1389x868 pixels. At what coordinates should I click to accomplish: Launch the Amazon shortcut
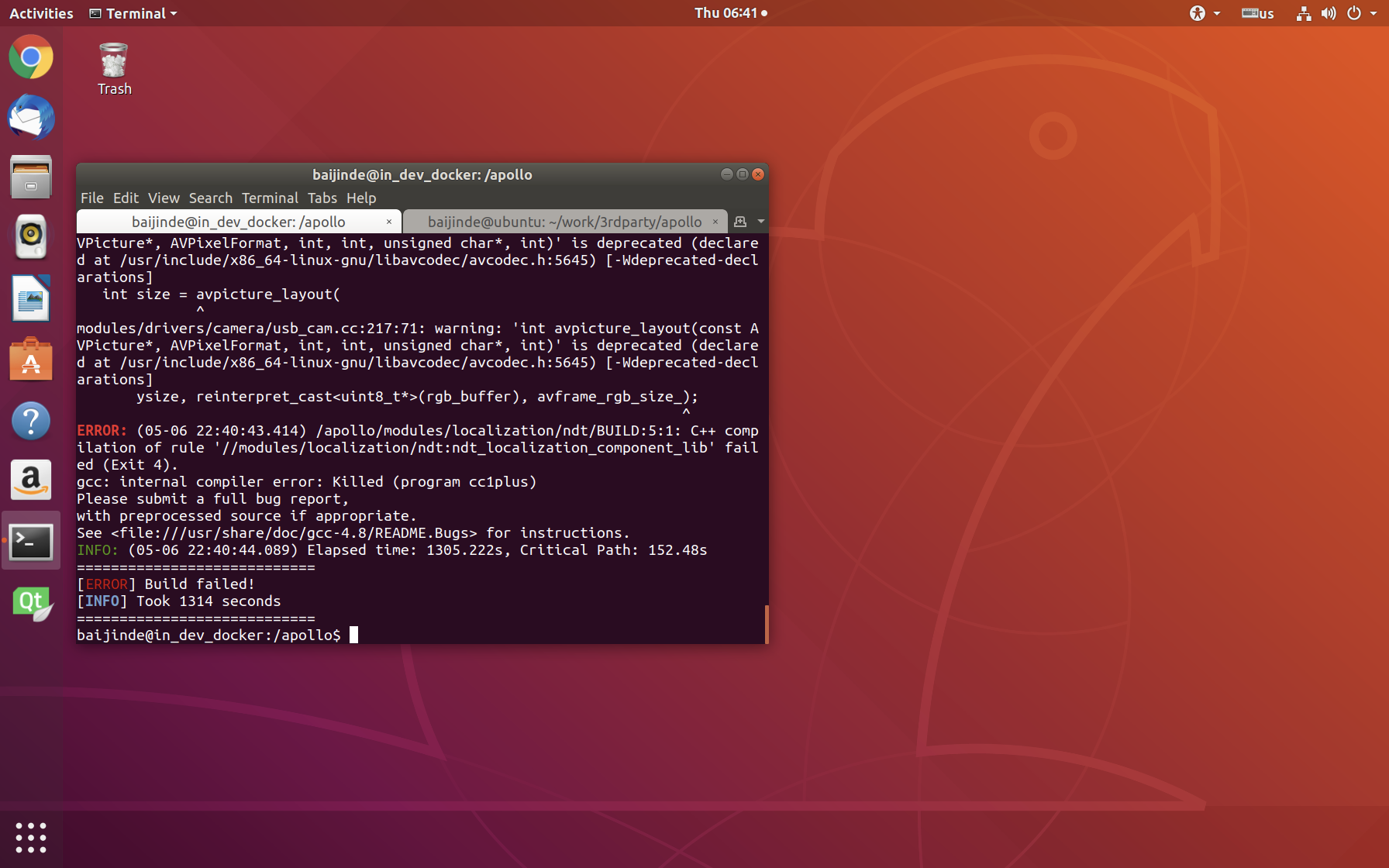click(31, 480)
